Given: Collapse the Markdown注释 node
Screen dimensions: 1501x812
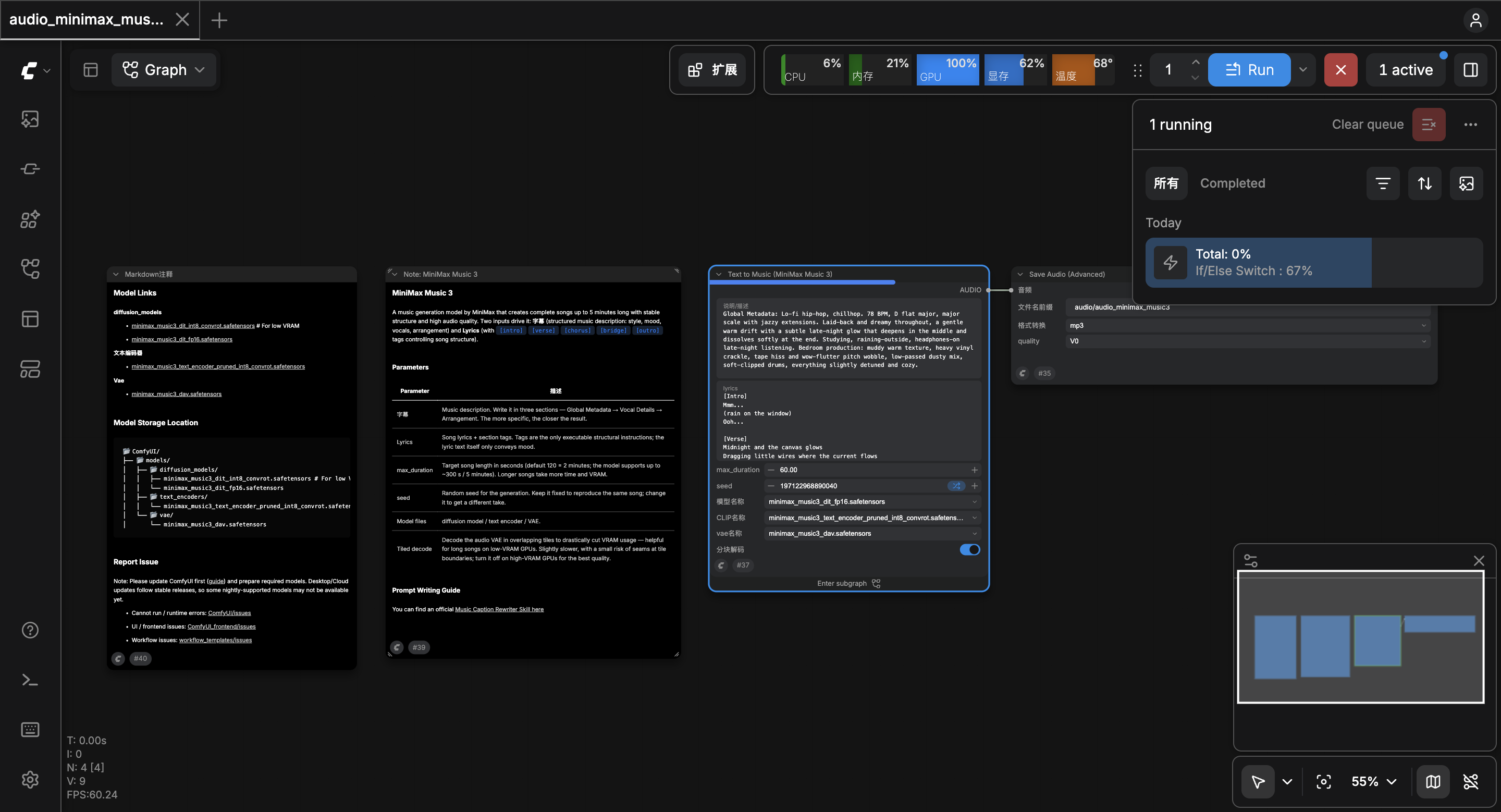Looking at the screenshot, I should [116, 274].
